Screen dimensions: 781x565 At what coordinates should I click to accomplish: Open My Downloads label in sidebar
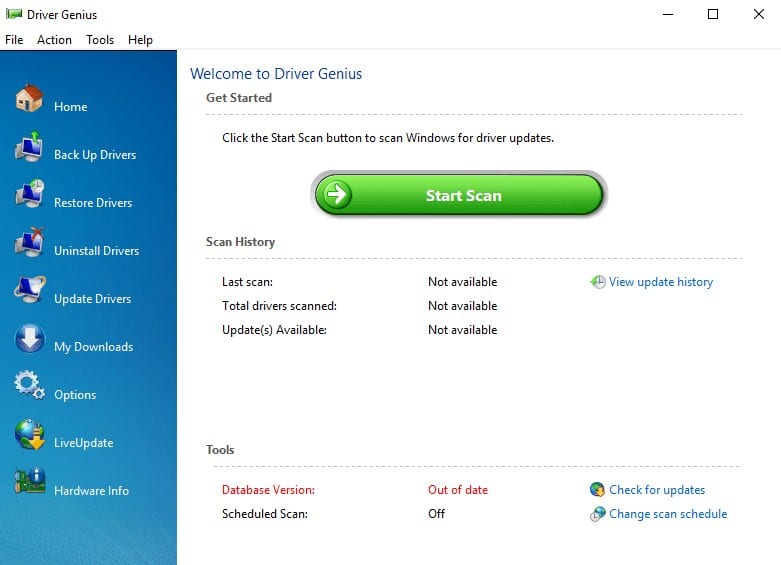point(94,347)
